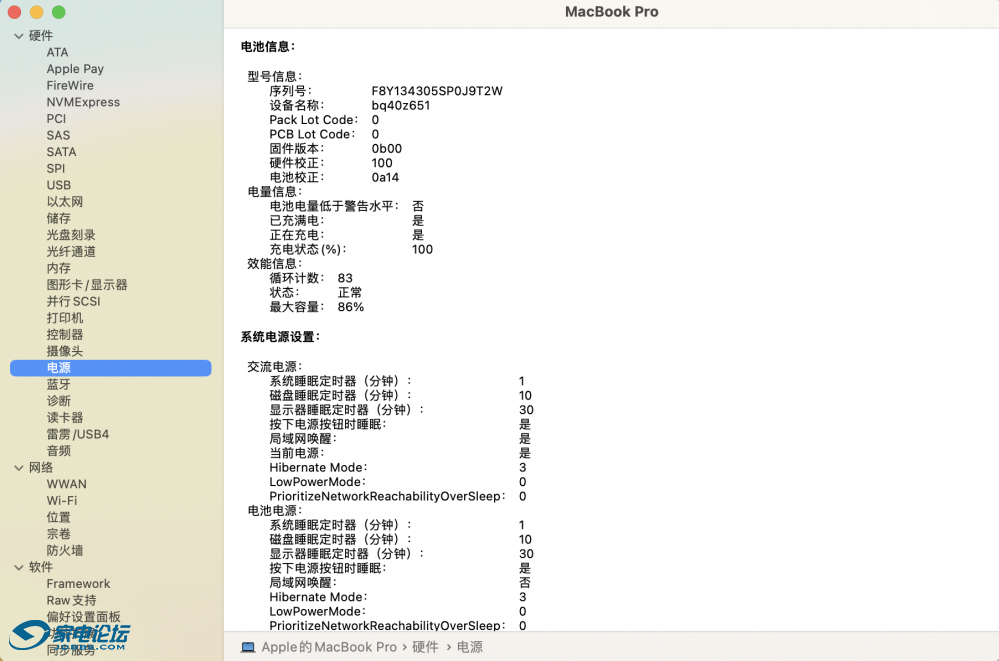Open 偏好设置面板 preference panes entry
999x661 pixels.
pyautogui.click(x=83, y=616)
